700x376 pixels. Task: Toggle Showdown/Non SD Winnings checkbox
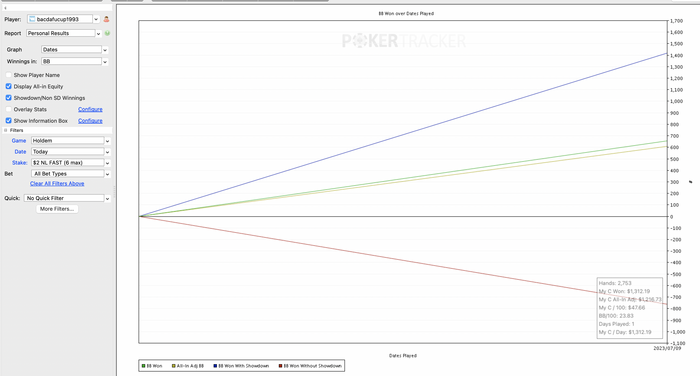click(8, 98)
